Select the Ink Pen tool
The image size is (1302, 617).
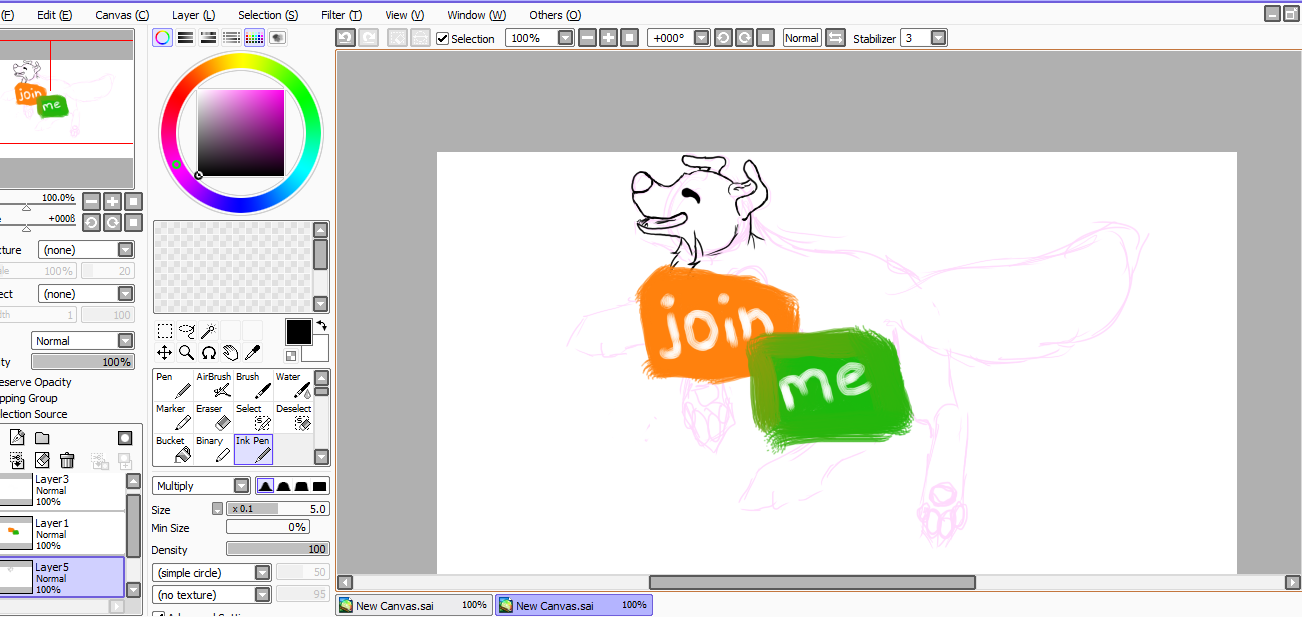pyautogui.click(x=253, y=449)
